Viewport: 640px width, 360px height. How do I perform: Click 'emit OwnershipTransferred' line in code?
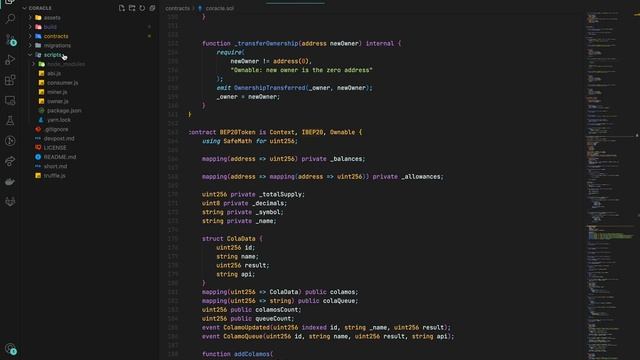tap(294, 88)
